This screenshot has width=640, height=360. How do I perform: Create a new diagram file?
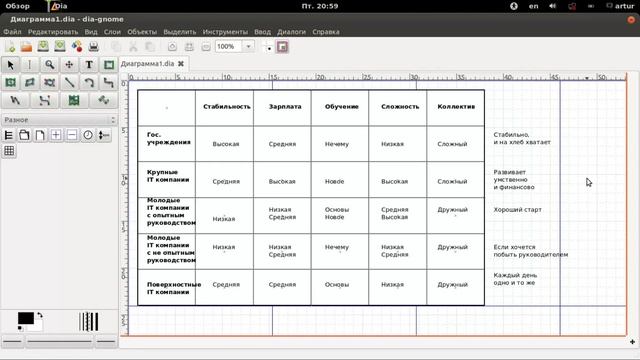[10, 47]
